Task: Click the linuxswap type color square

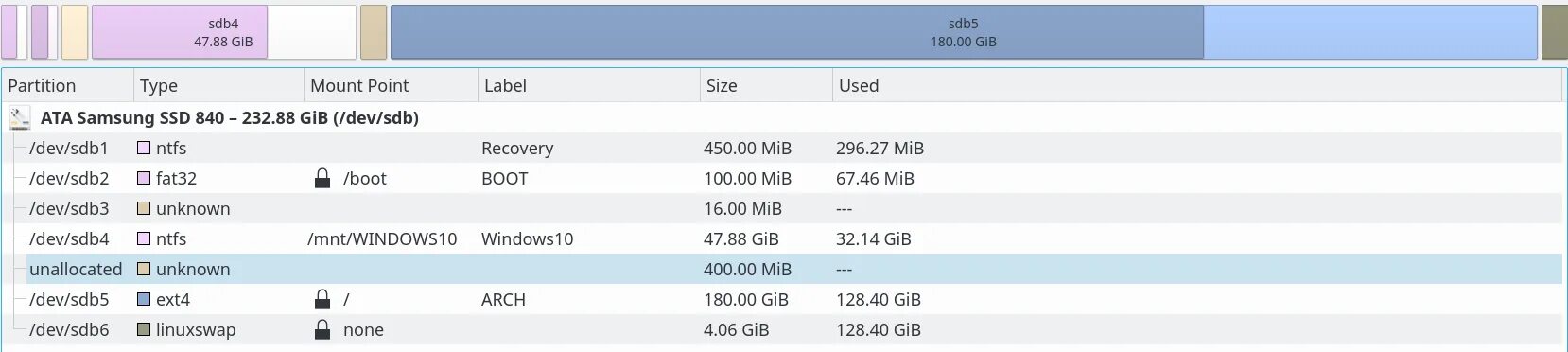Action: click(x=144, y=329)
